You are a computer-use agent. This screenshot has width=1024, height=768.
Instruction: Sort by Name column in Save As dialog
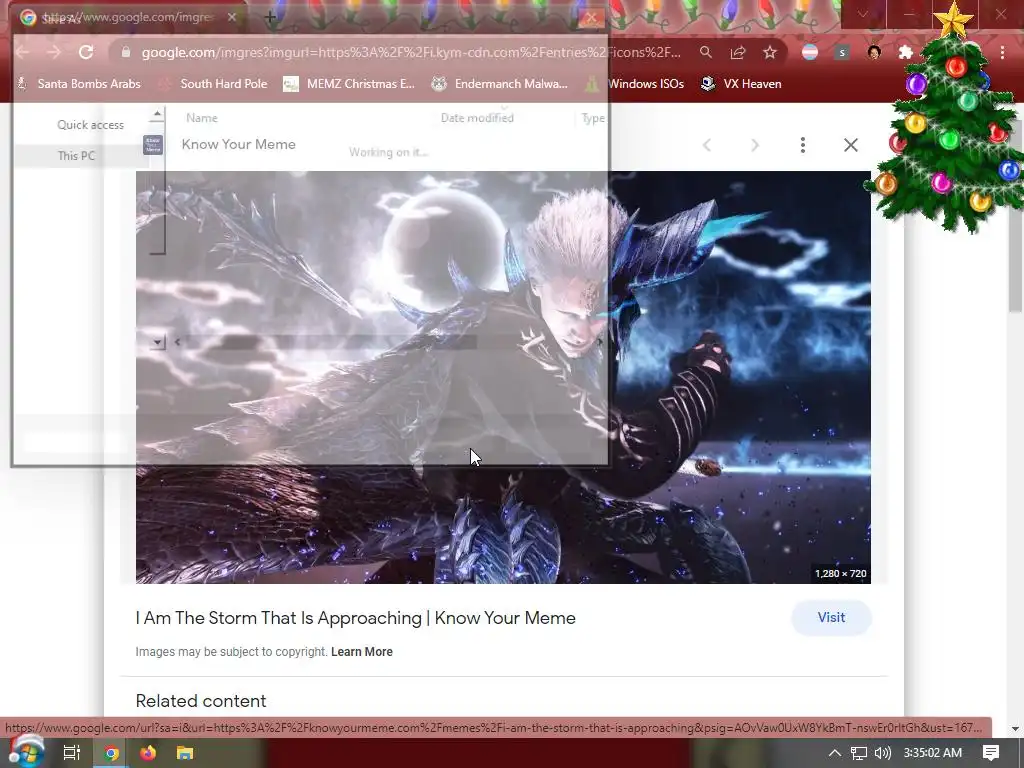202,118
